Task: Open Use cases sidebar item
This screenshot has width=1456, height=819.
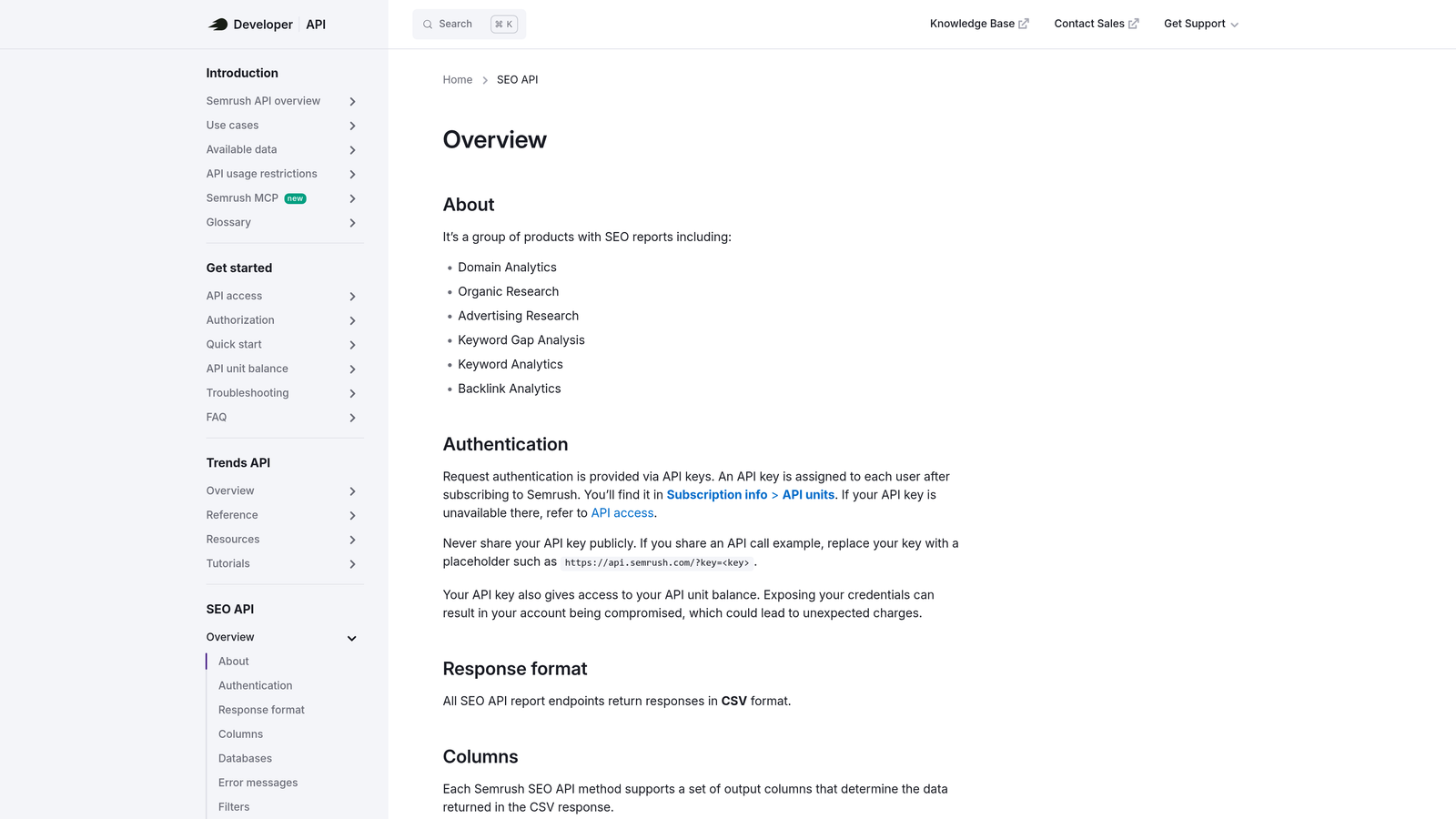Action: (x=232, y=126)
